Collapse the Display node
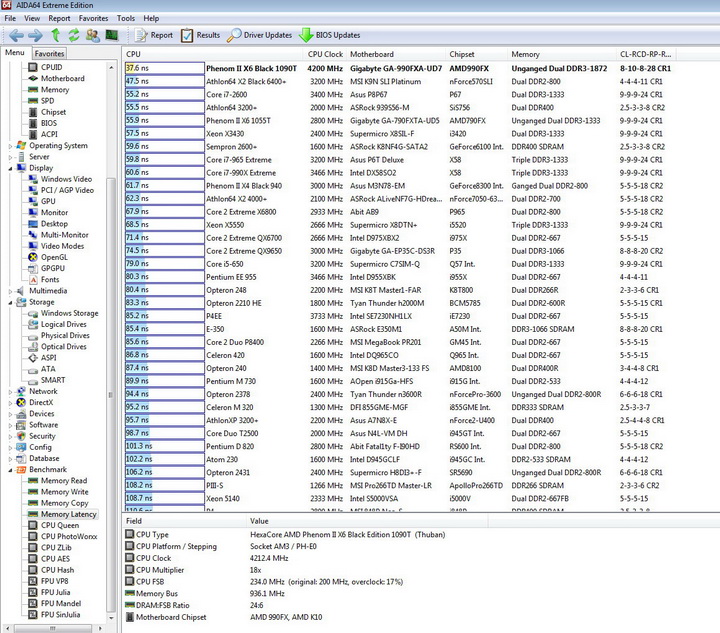 coord(10,168)
